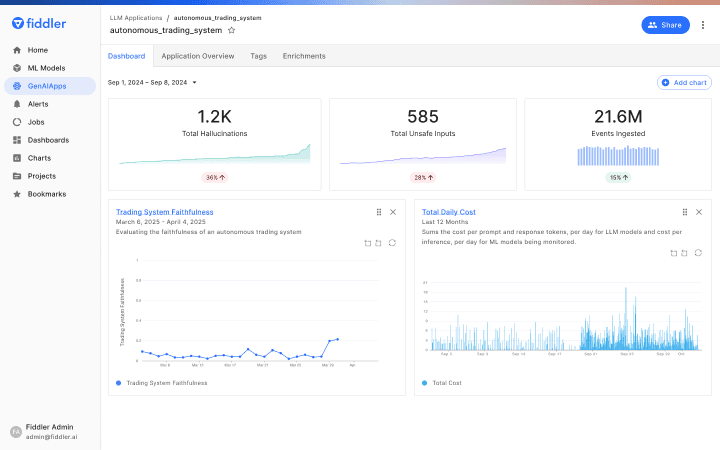720x450 pixels.
Task: Bookmark autonomous_trading_system with star icon
Action: (x=231, y=30)
